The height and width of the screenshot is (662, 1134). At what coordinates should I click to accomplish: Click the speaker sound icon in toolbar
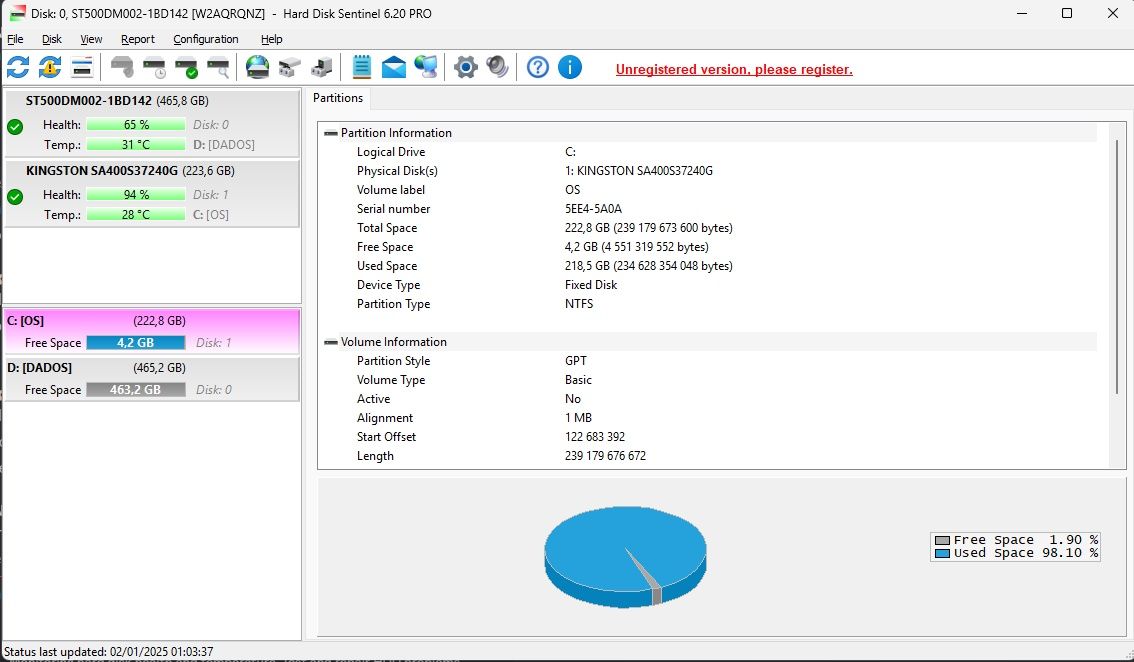click(x=498, y=67)
